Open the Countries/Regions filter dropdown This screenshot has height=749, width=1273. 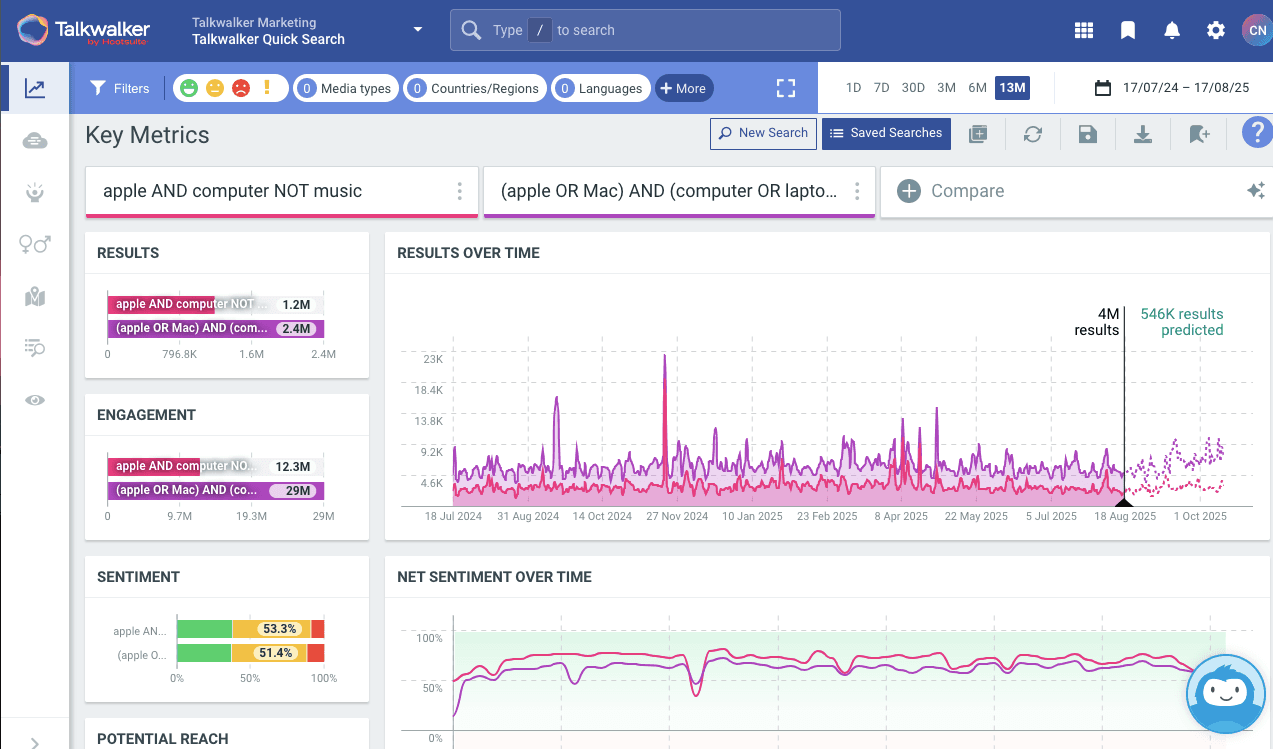pos(476,88)
